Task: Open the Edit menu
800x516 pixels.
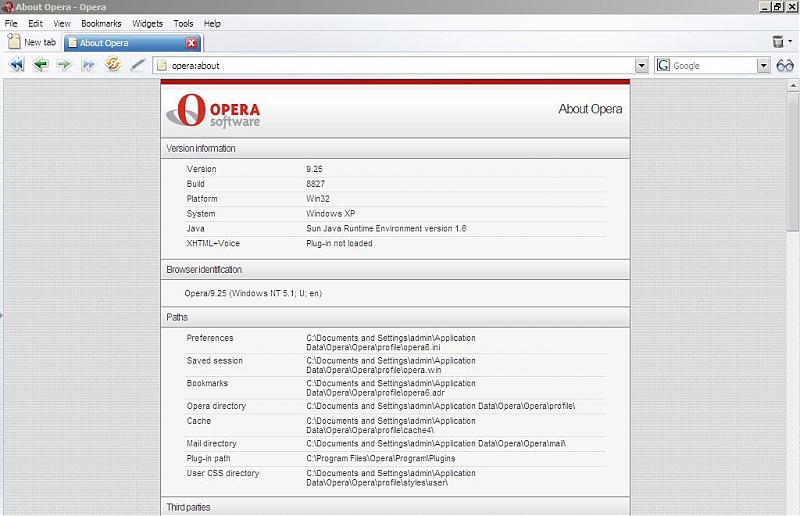Action: [35, 23]
